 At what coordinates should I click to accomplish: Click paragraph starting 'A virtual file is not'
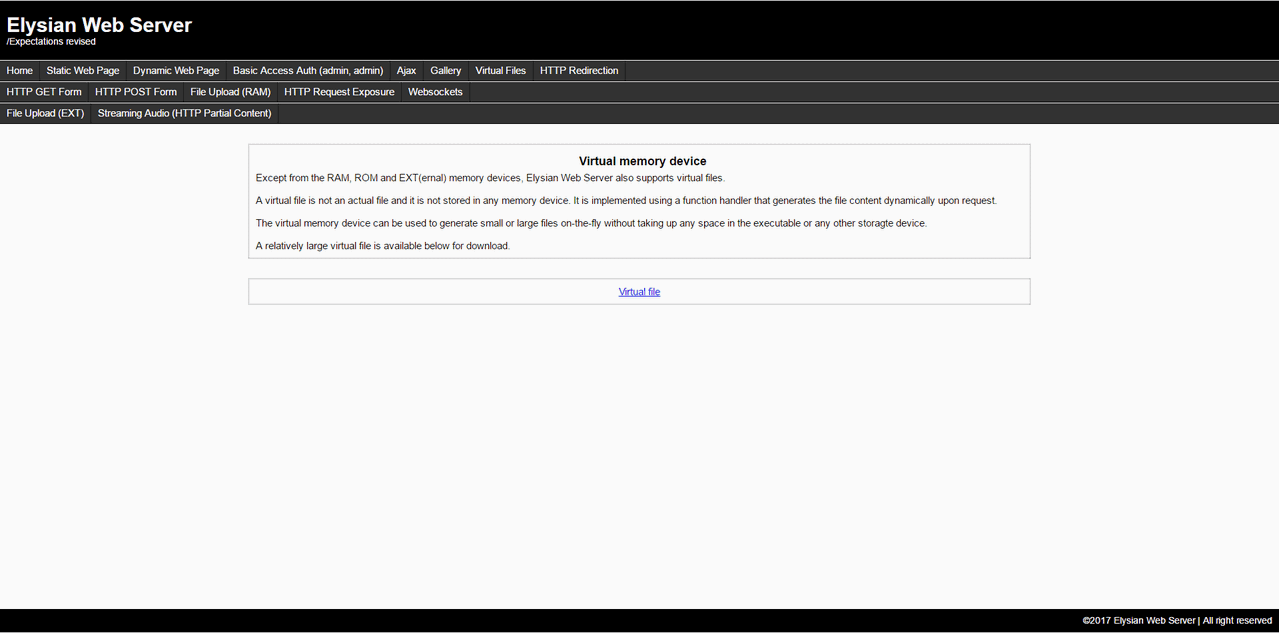[x=626, y=200]
